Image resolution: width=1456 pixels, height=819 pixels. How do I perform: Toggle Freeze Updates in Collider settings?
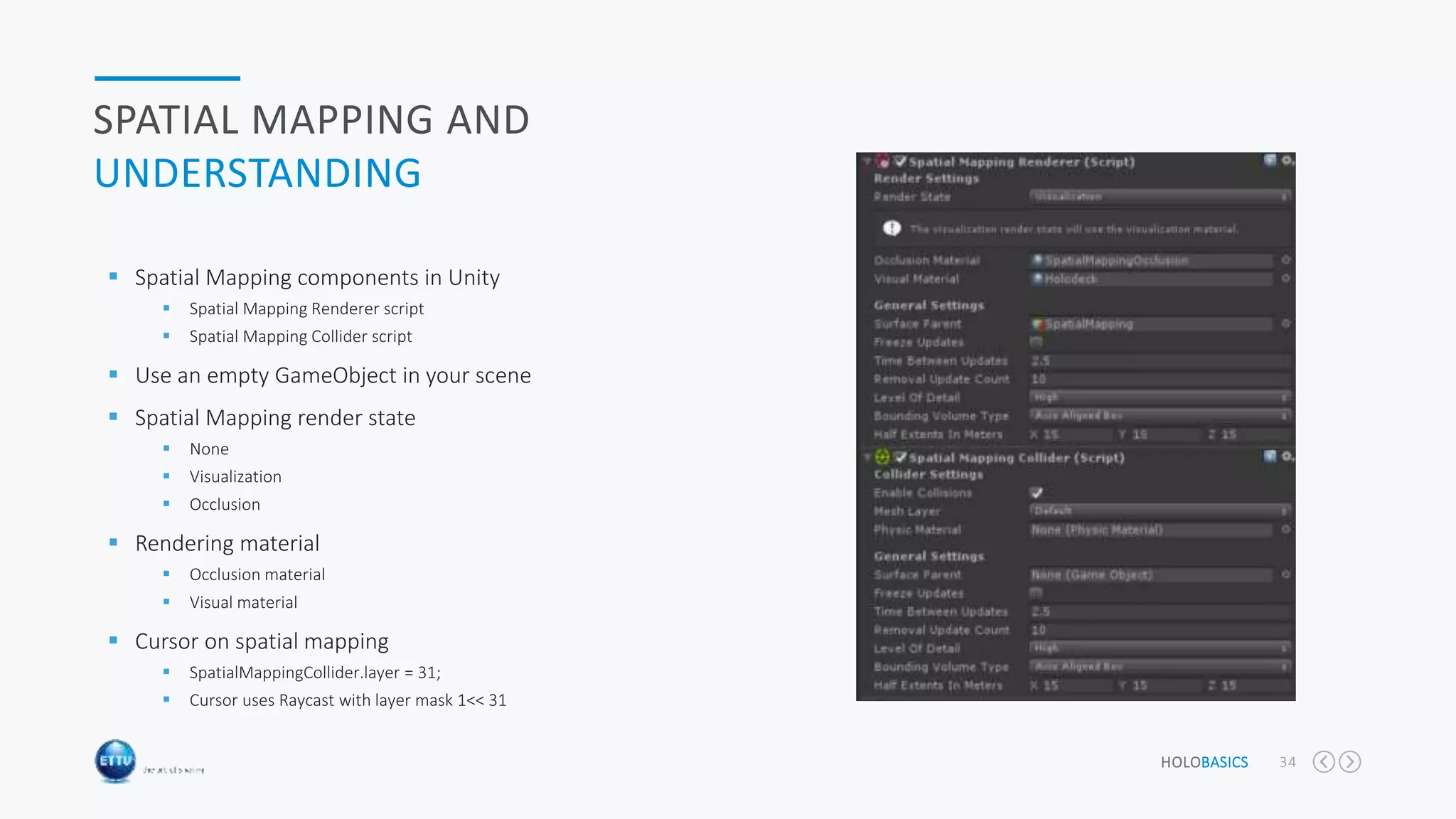click(1036, 593)
